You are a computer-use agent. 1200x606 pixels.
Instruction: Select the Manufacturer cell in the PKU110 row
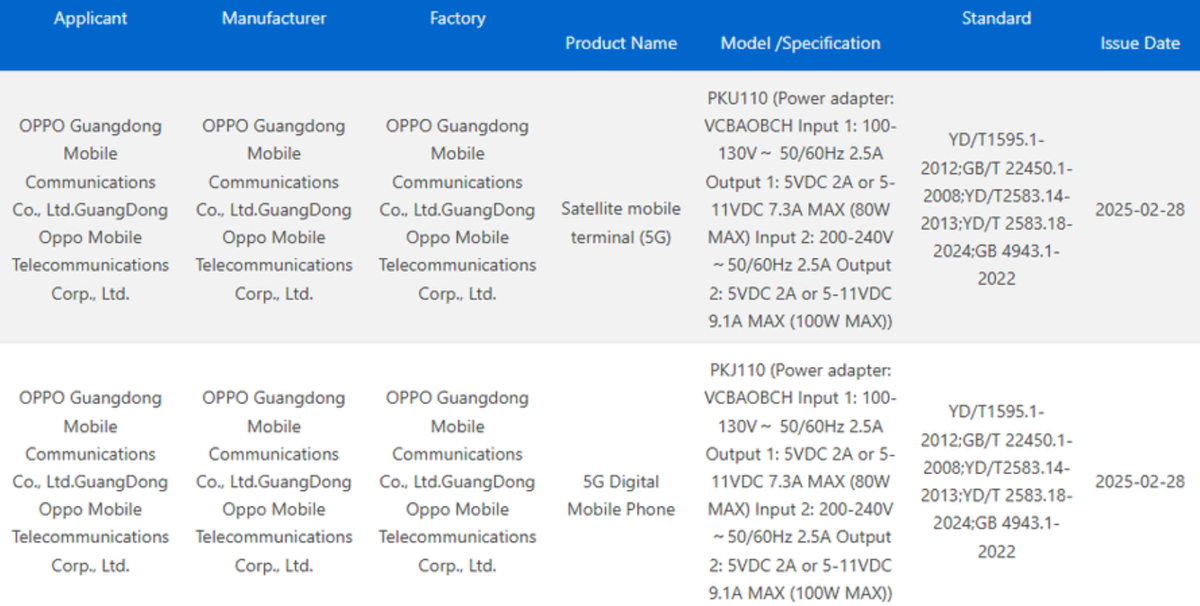tap(274, 210)
